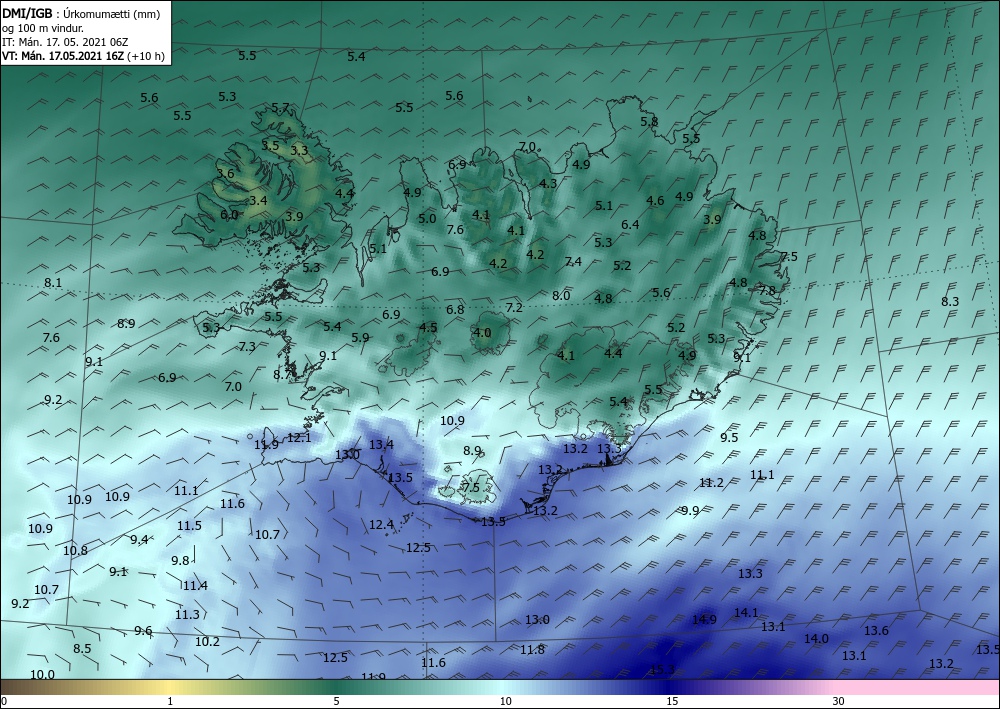The width and height of the screenshot is (1000, 709).
Task: Click the 8.1 value on the western side
Action: [53, 282]
